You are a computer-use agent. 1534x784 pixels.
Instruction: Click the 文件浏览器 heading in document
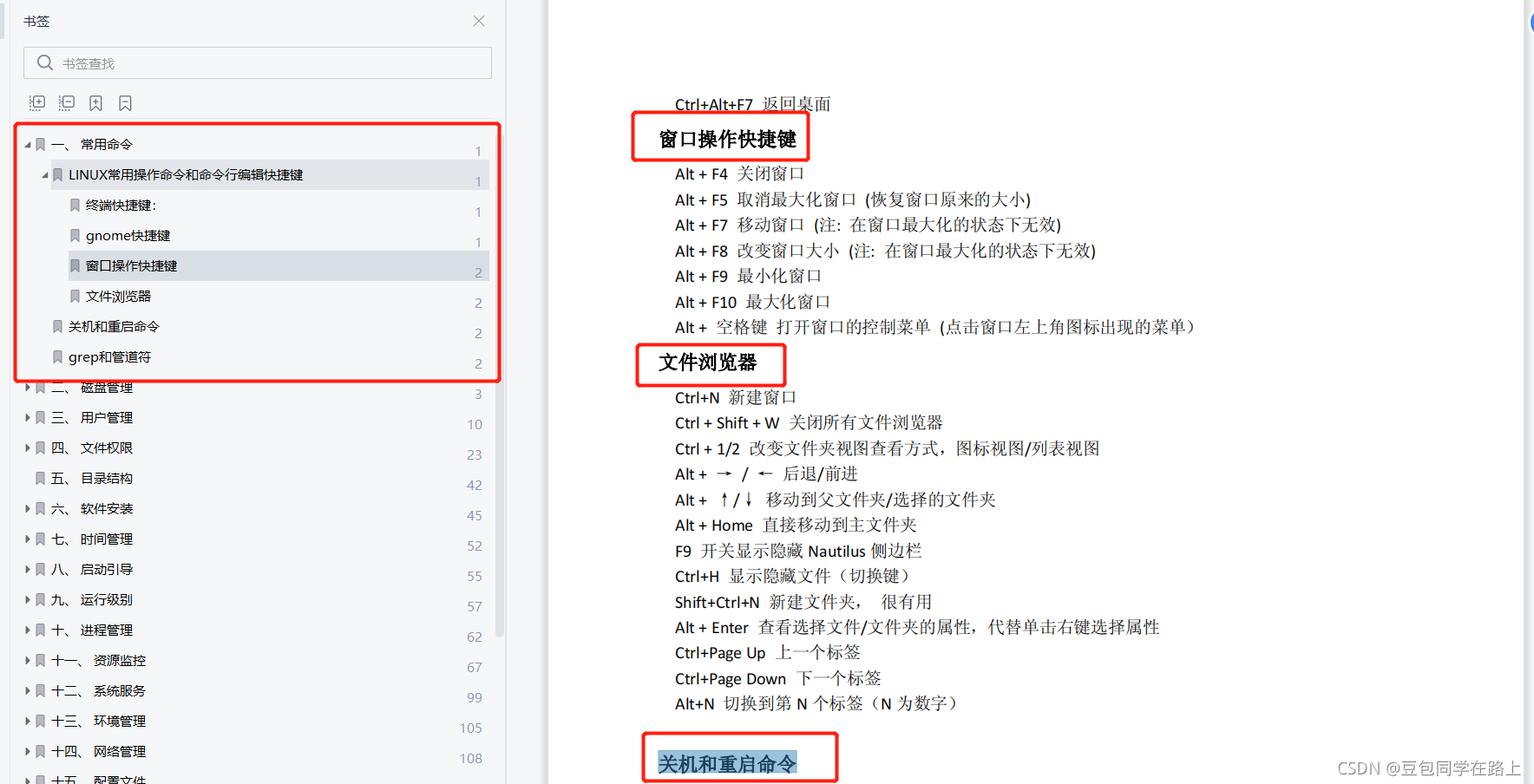click(x=707, y=363)
